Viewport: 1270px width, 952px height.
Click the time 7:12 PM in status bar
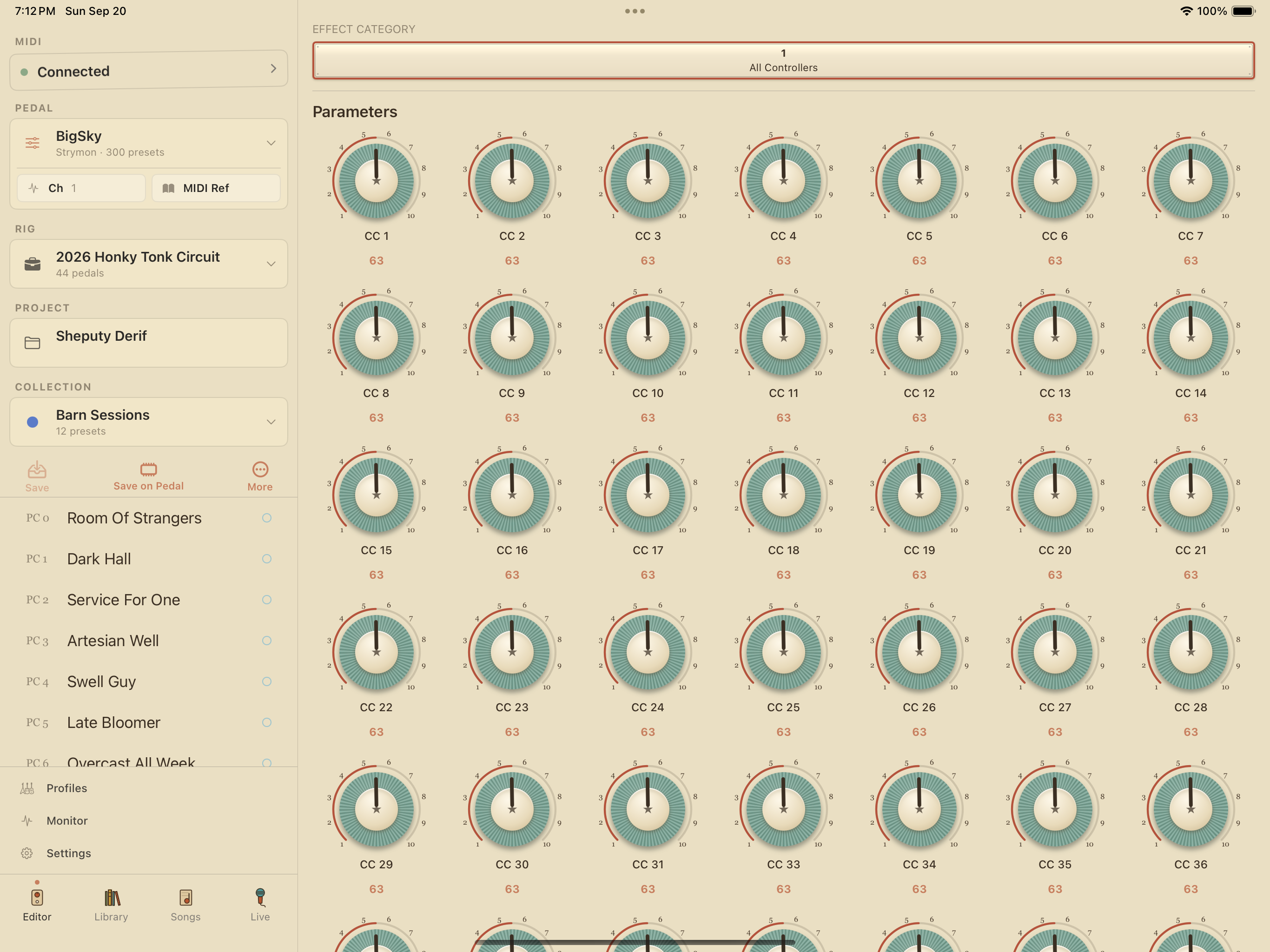(x=35, y=11)
